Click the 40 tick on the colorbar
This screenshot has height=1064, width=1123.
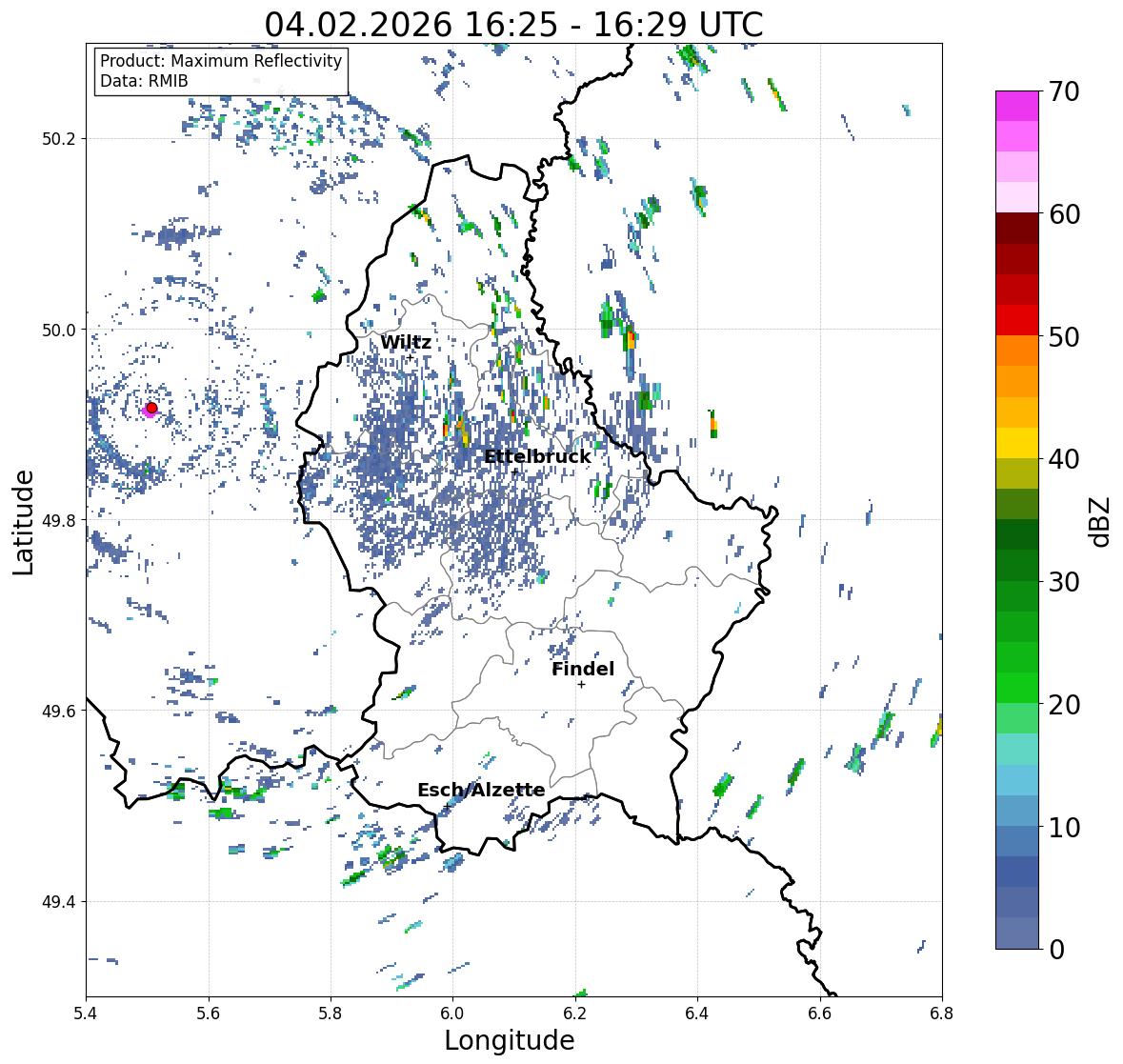point(1064,459)
